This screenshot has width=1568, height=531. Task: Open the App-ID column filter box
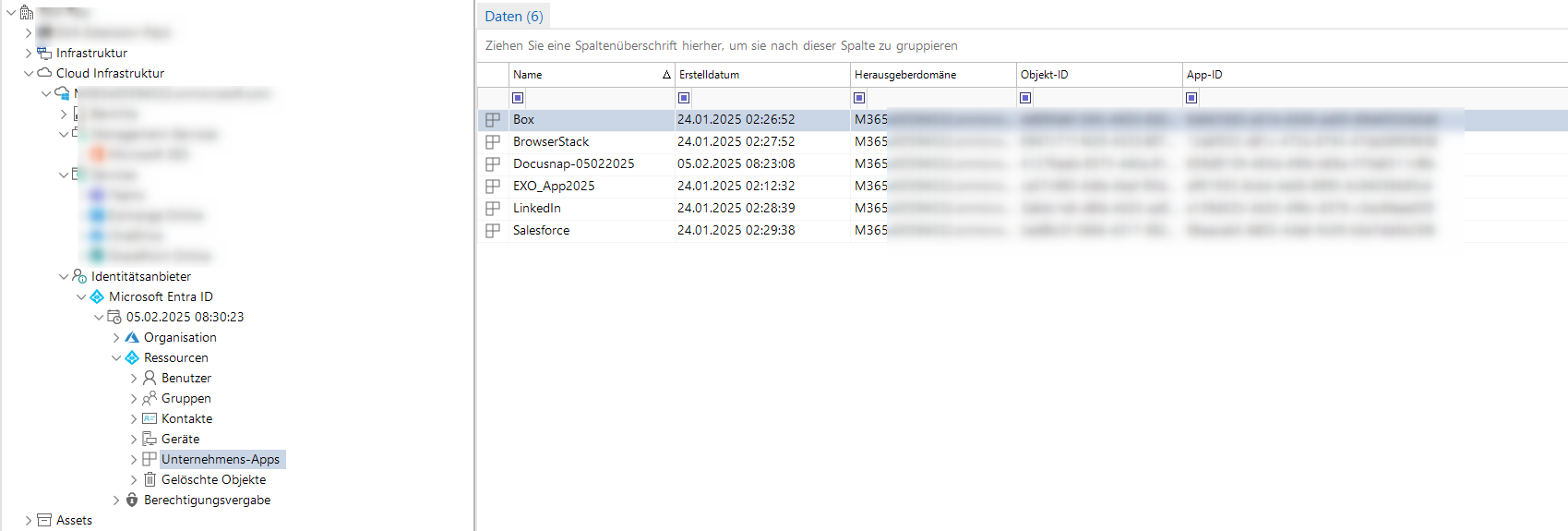[x=1191, y=98]
